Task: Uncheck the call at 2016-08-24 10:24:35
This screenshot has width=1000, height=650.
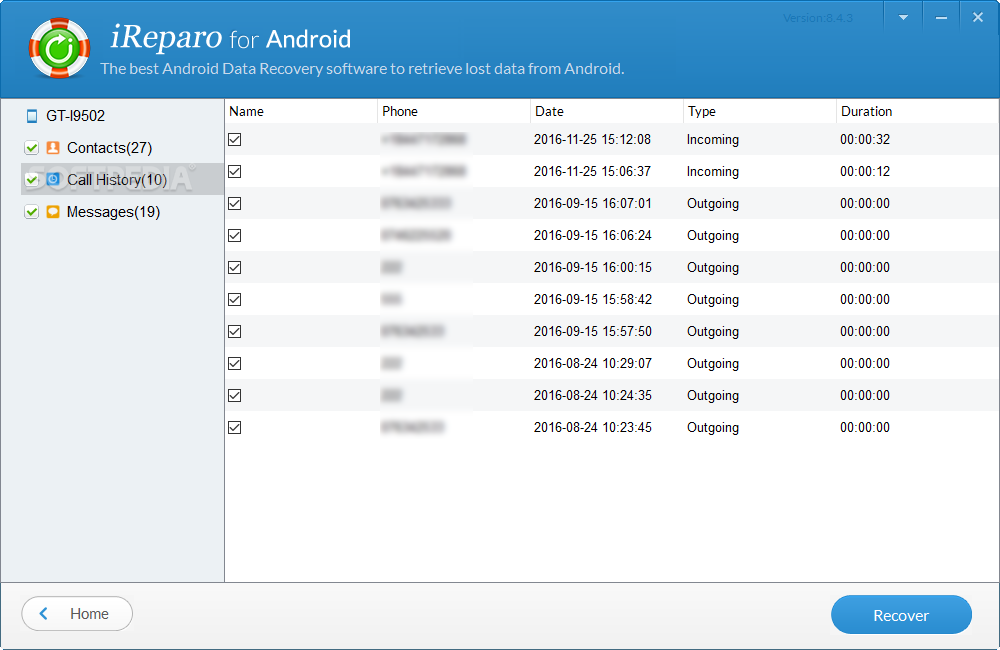Action: [x=235, y=395]
